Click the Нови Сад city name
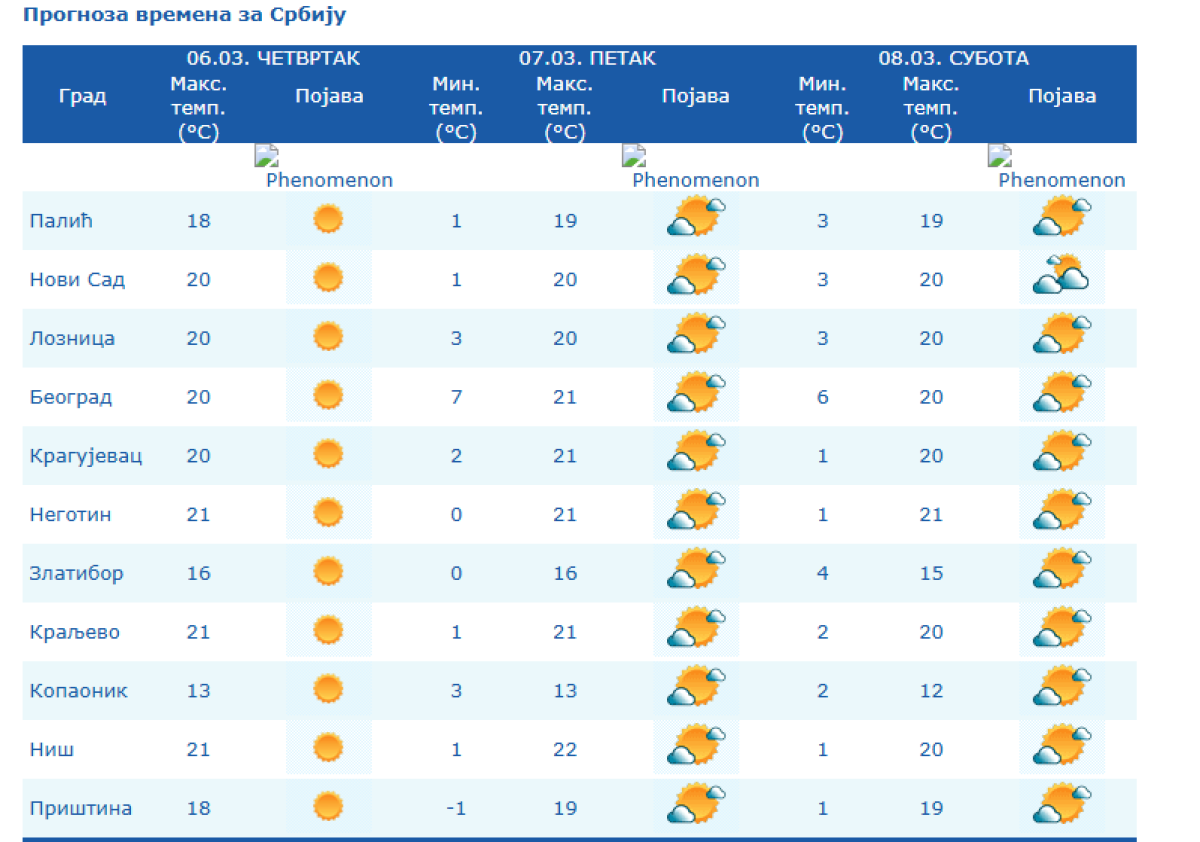 point(77,279)
